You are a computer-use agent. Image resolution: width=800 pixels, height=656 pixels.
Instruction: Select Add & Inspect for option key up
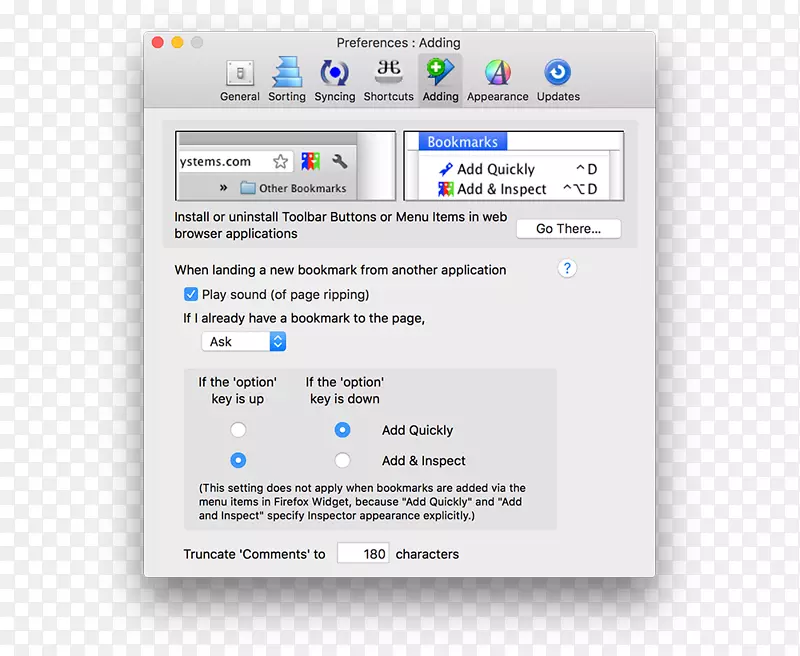tap(238, 461)
